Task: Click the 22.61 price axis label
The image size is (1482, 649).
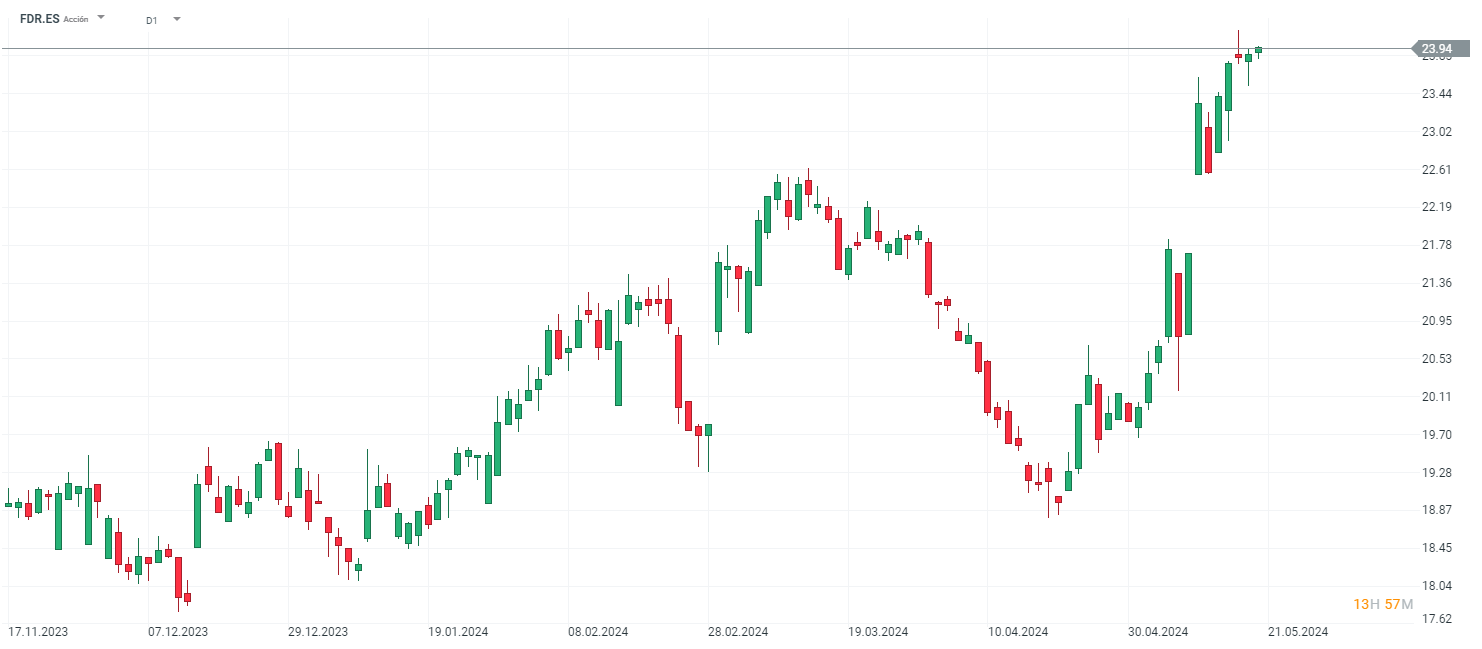Action: [x=1436, y=170]
